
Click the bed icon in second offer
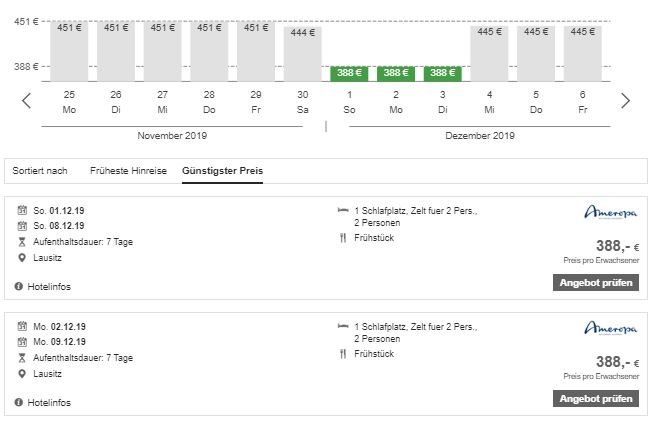point(343,326)
